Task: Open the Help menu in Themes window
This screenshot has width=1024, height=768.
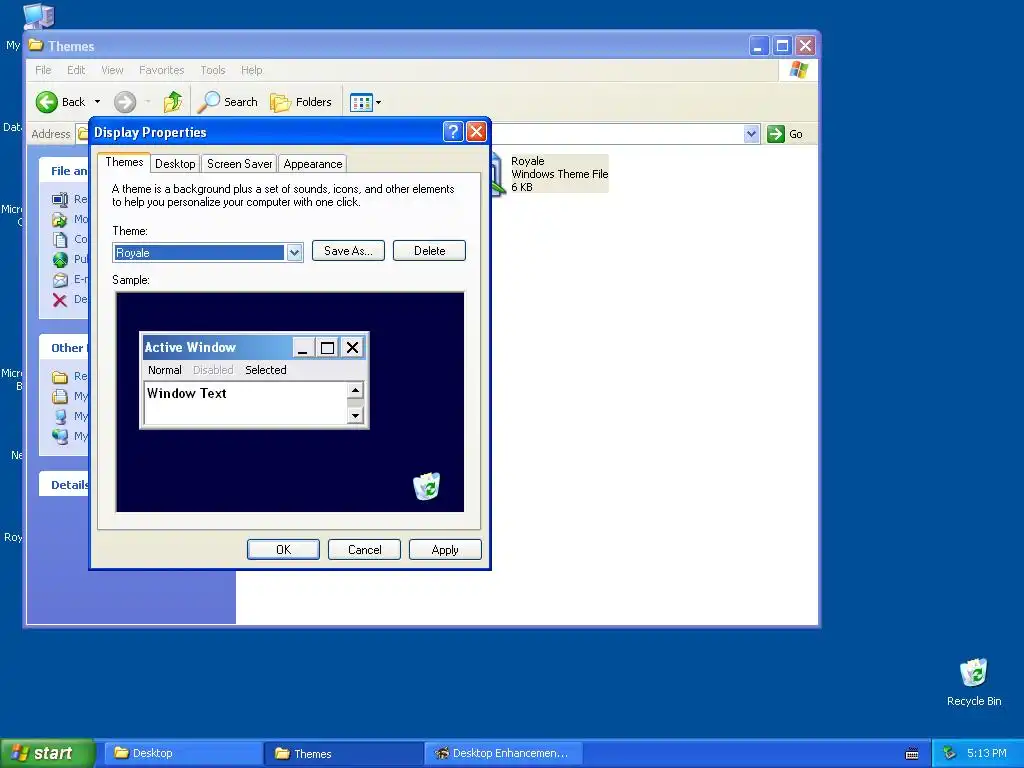Action: click(x=251, y=70)
